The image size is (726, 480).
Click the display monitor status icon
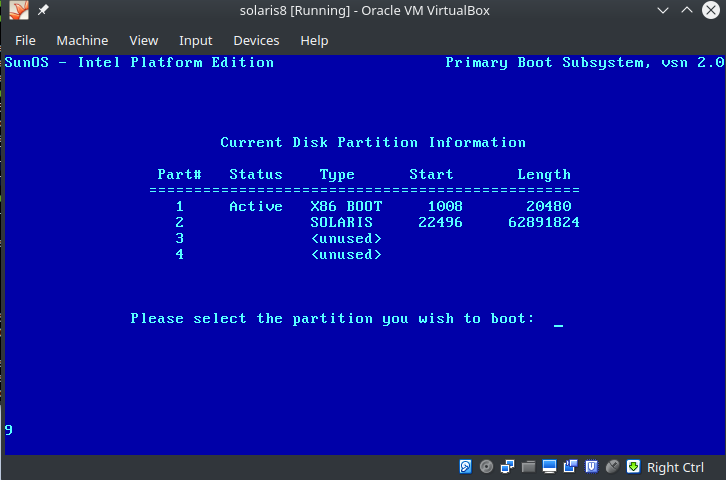[550, 467]
